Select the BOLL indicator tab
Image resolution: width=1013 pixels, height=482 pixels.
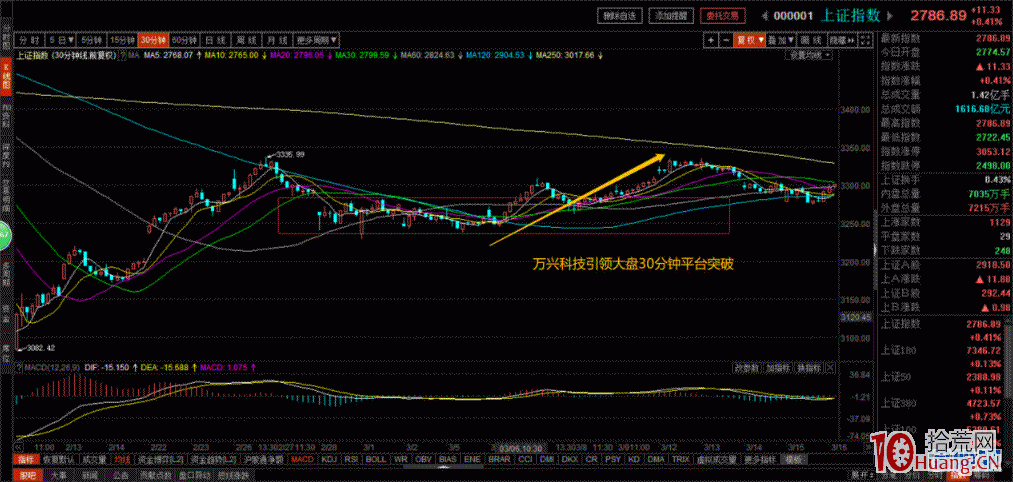point(375,459)
